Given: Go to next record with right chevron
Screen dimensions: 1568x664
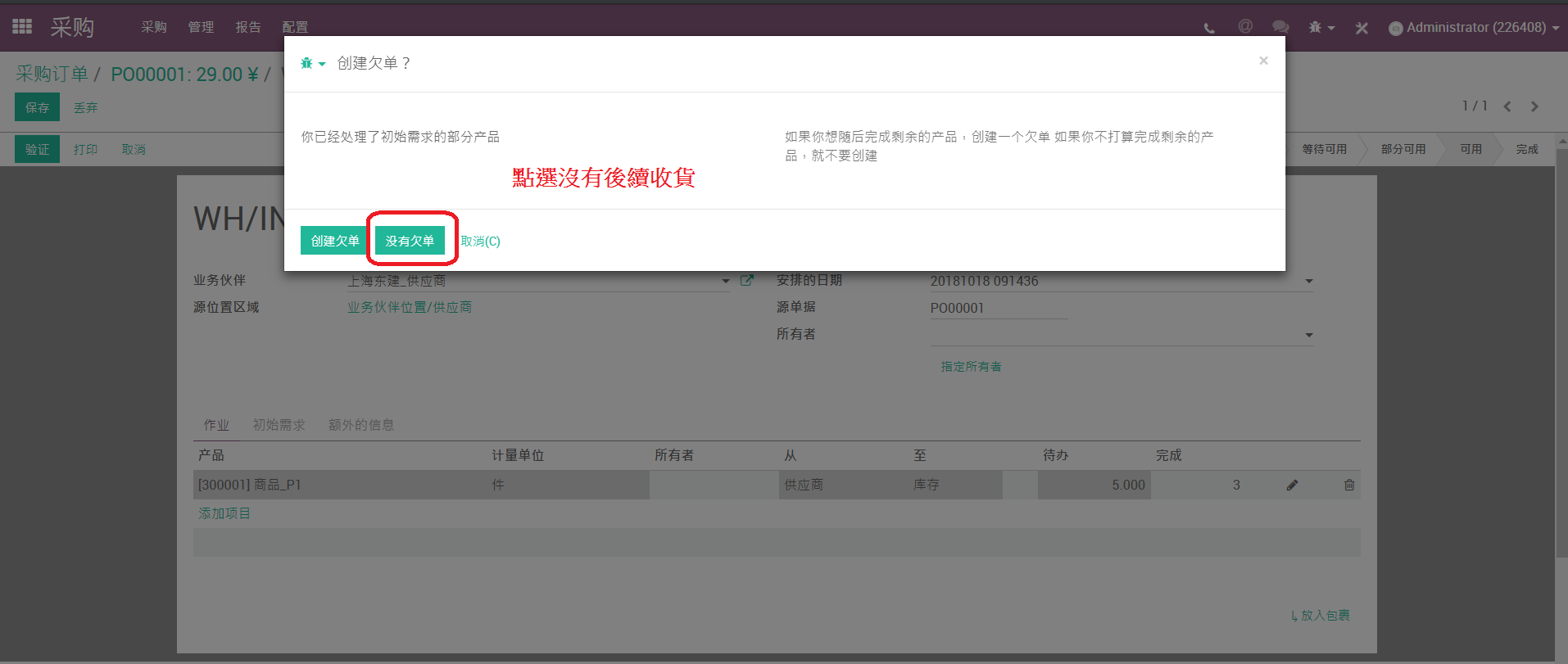Looking at the screenshot, I should pos(1534,106).
